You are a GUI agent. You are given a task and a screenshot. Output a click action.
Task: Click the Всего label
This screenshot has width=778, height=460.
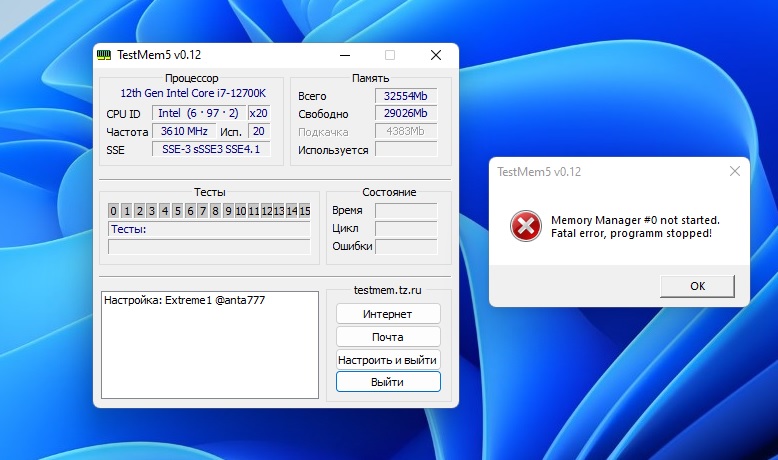pos(312,96)
